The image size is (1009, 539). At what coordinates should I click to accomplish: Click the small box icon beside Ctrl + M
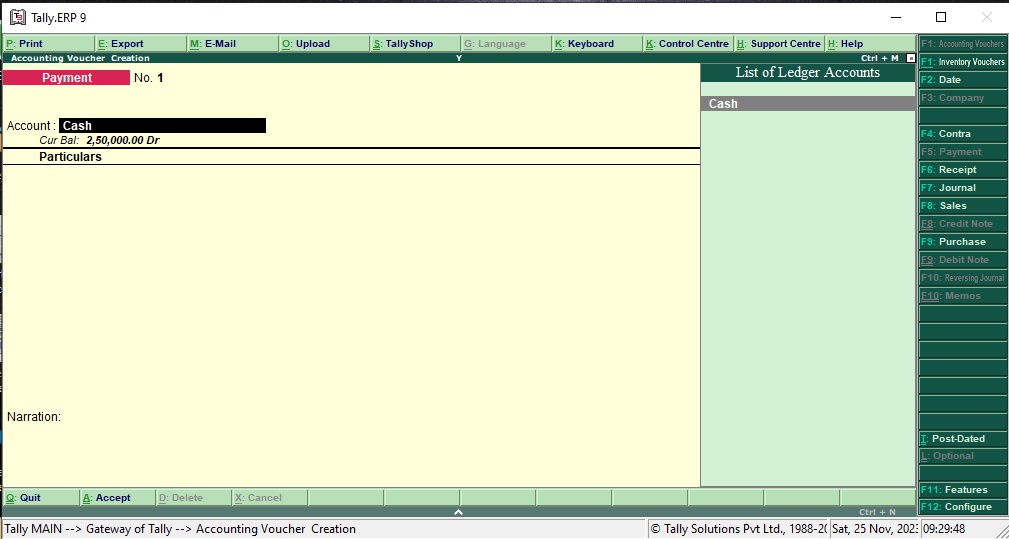910,58
